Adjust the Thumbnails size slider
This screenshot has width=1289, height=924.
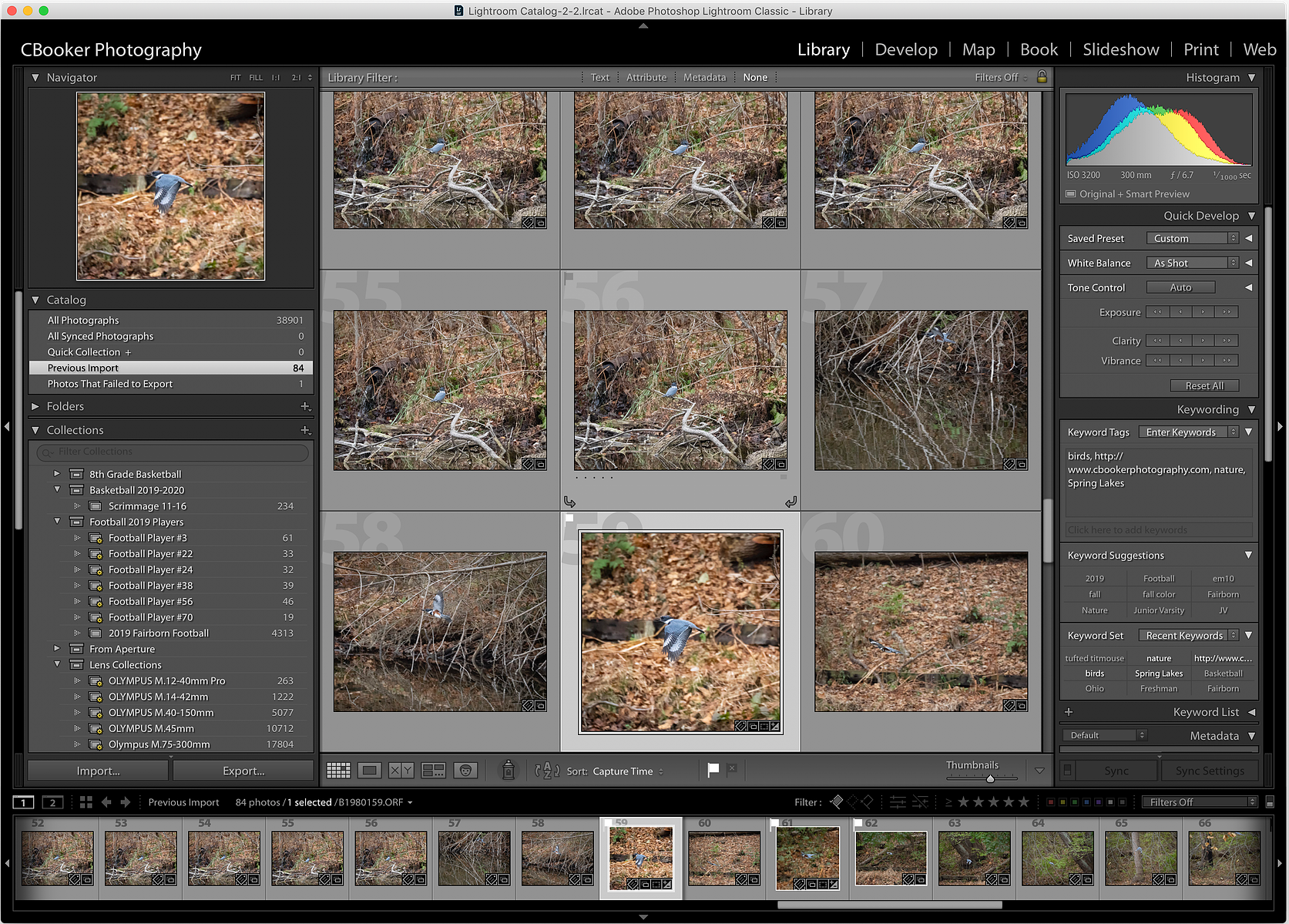990,778
